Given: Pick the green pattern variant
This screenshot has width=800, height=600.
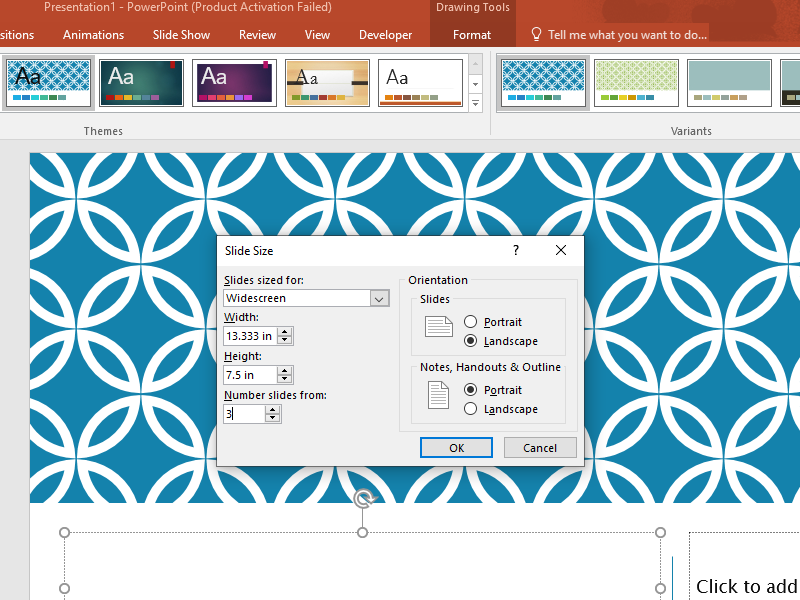Looking at the screenshot, I should (x=636, y=82).
